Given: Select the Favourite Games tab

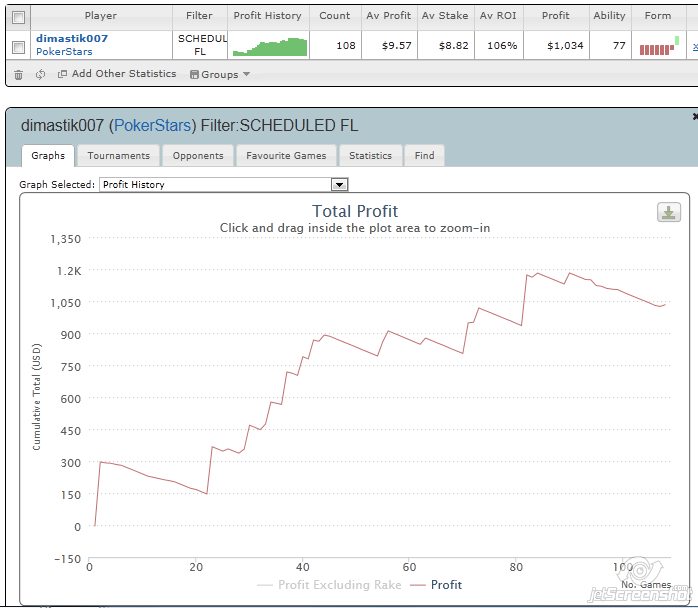Looking at the screenshot, I should click(286, 156).
